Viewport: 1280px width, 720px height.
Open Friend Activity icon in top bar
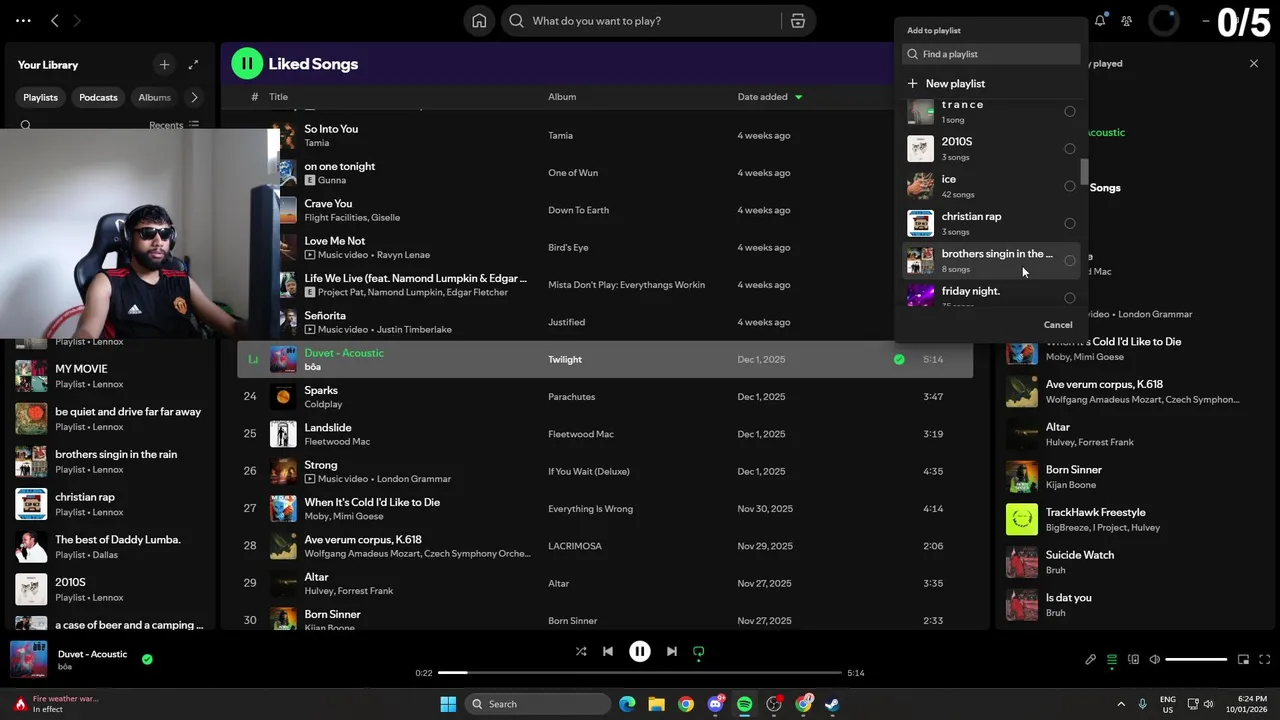pos(1127,21)
